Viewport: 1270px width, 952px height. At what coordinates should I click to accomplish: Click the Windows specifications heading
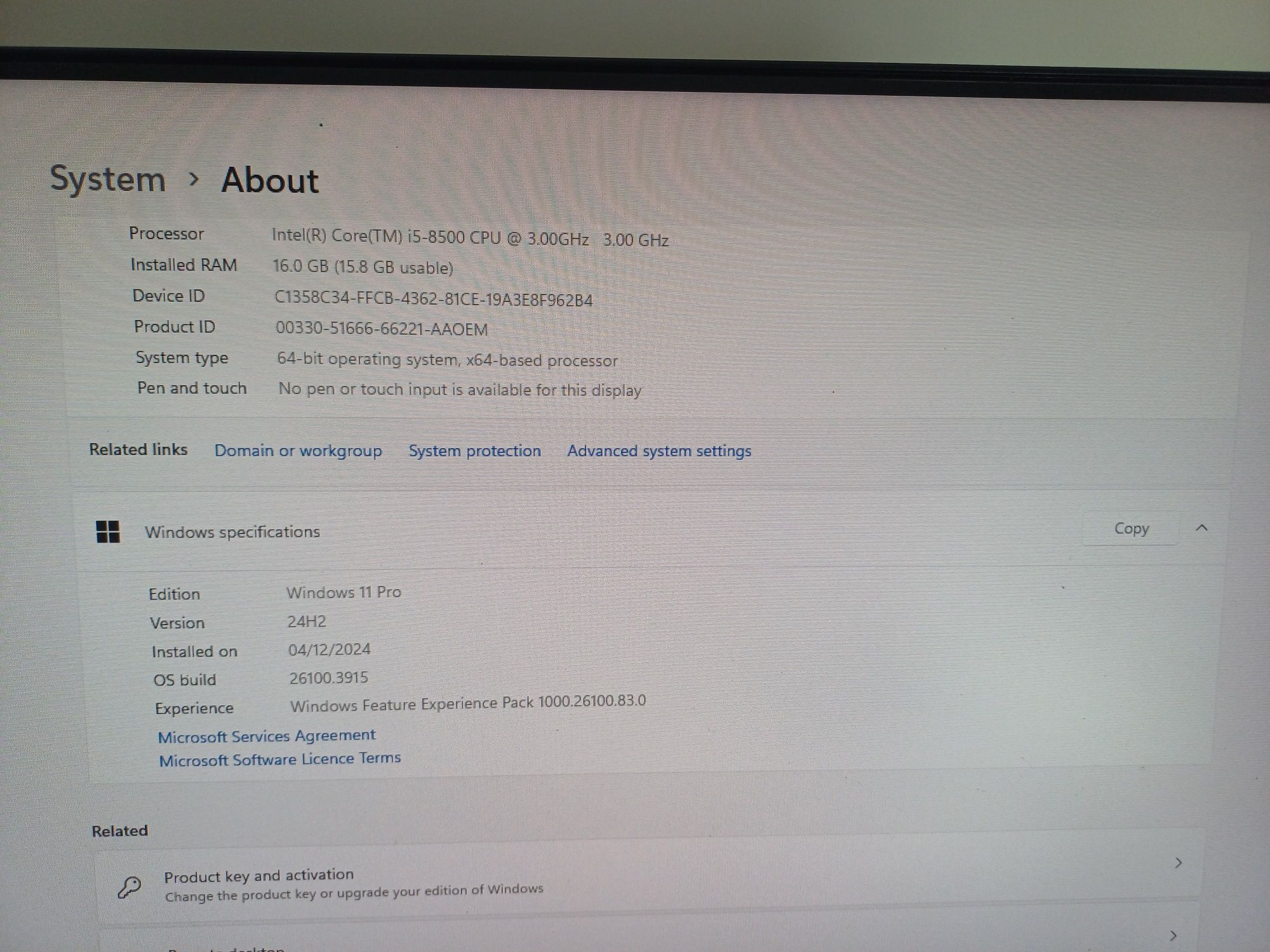[232, 532]
